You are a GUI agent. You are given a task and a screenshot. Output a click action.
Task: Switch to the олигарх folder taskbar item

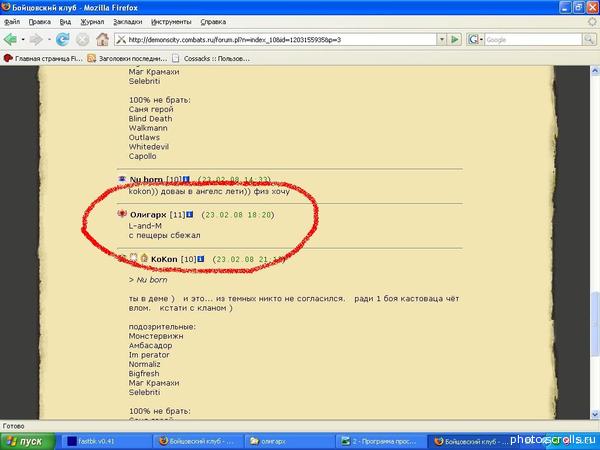(289, 441)
